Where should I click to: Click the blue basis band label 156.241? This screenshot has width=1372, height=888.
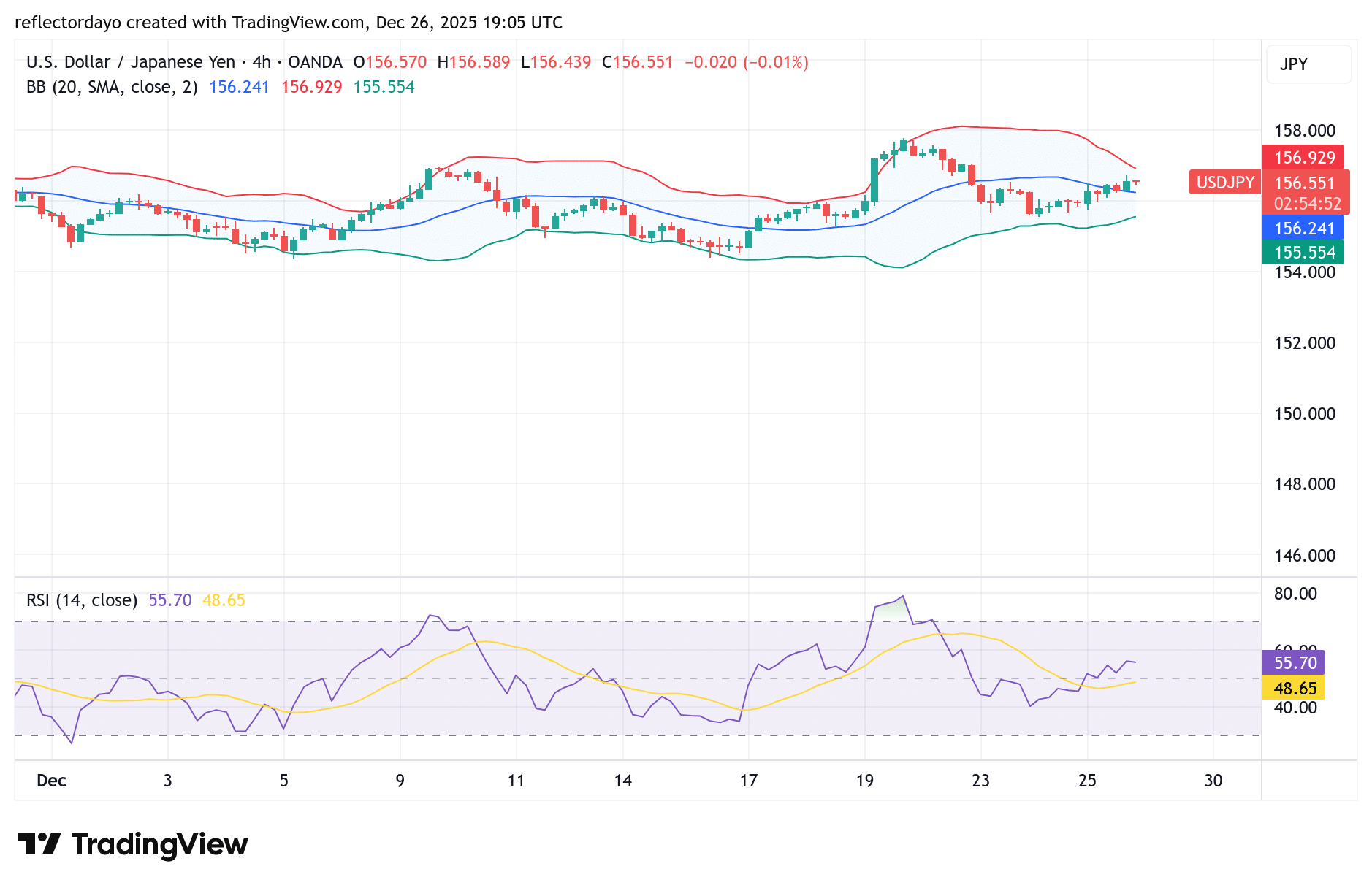[x=1304, y=229]
